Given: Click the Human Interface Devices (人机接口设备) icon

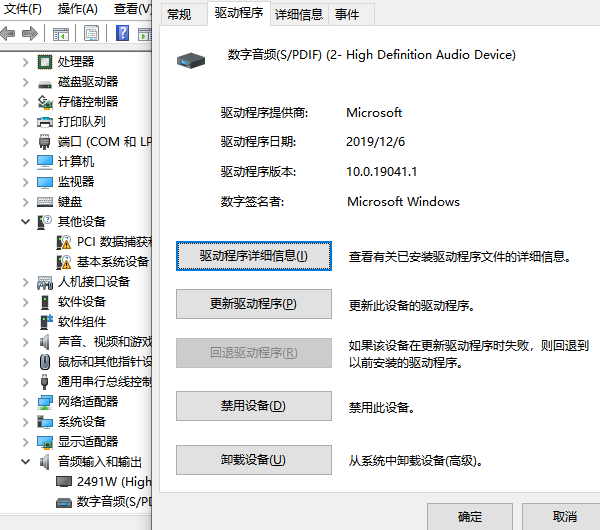Looking at the screenshot, I should pyautogui.click(x=45, y=282).
